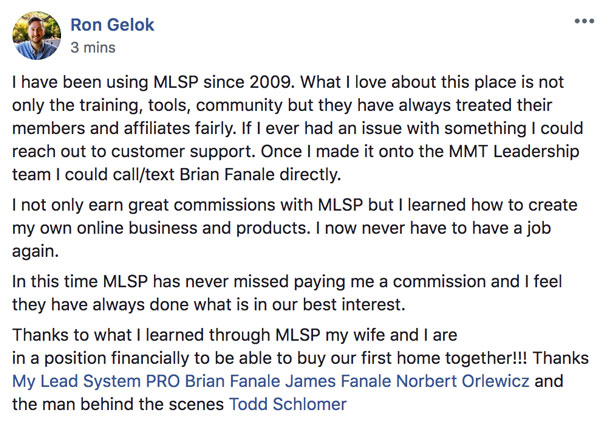Click the 'MMT Leadership' phrase in text
The width and height of the screenshot is (600, 428).
514,151
